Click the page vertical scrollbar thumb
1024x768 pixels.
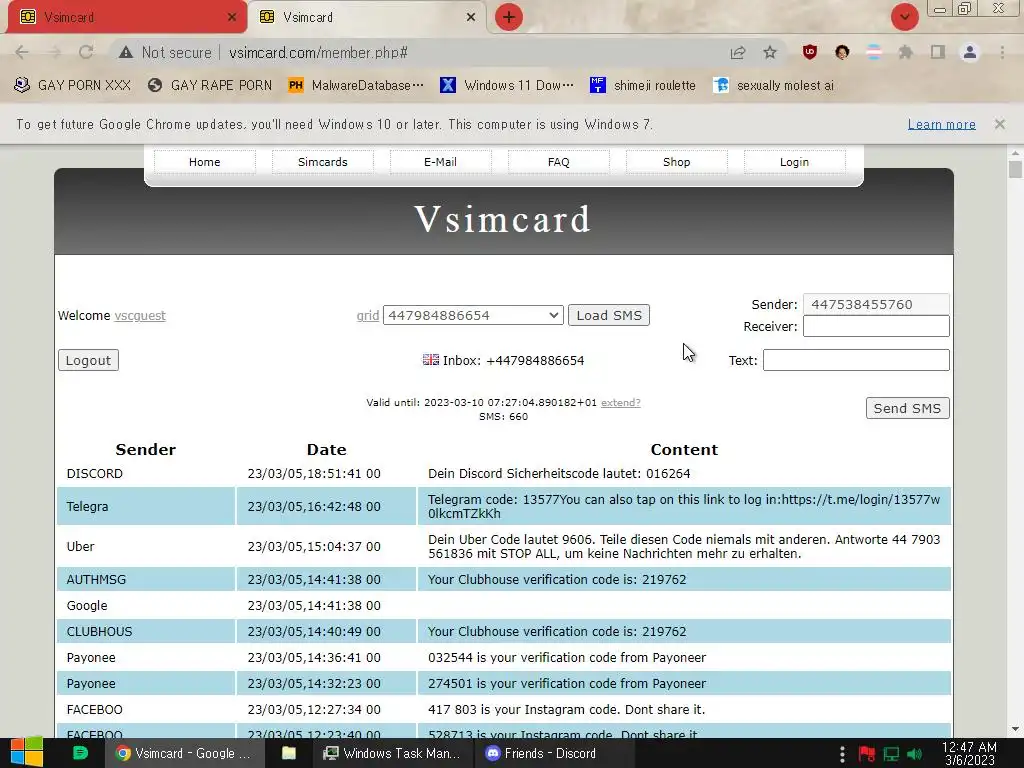coord(1014,170)
